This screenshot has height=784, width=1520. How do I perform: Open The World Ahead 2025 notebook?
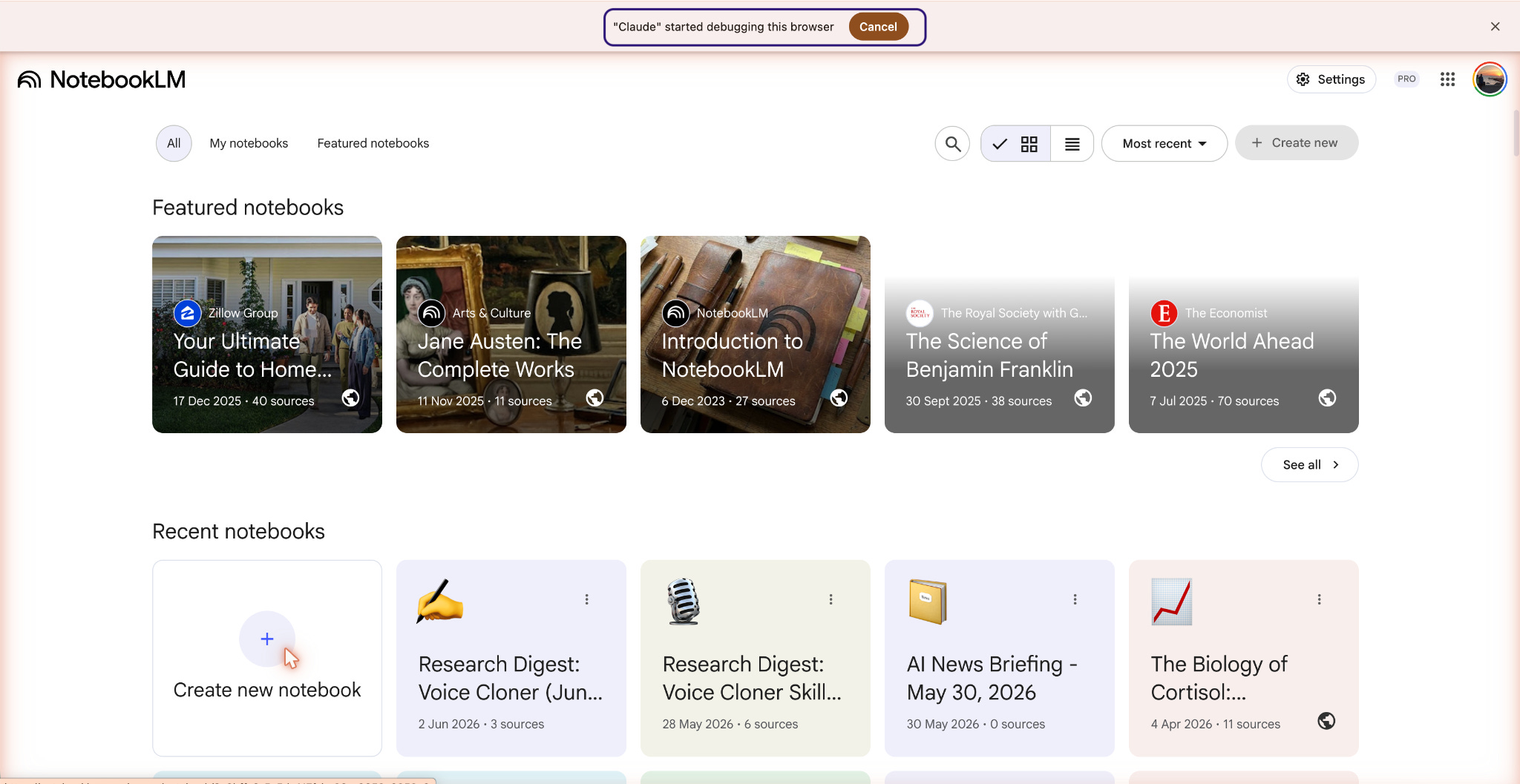[x=1244, y=335]
